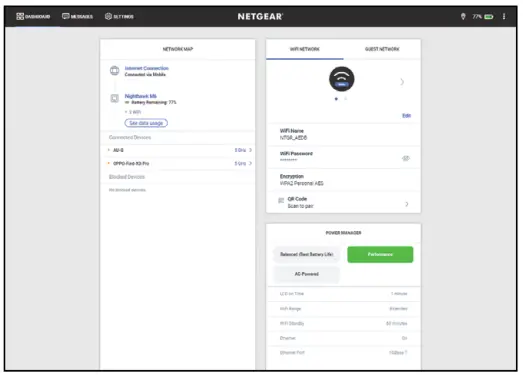Viewport: 523px width, 375px height.
Task: Switch to the Guest Network tab
Action: 382,49
